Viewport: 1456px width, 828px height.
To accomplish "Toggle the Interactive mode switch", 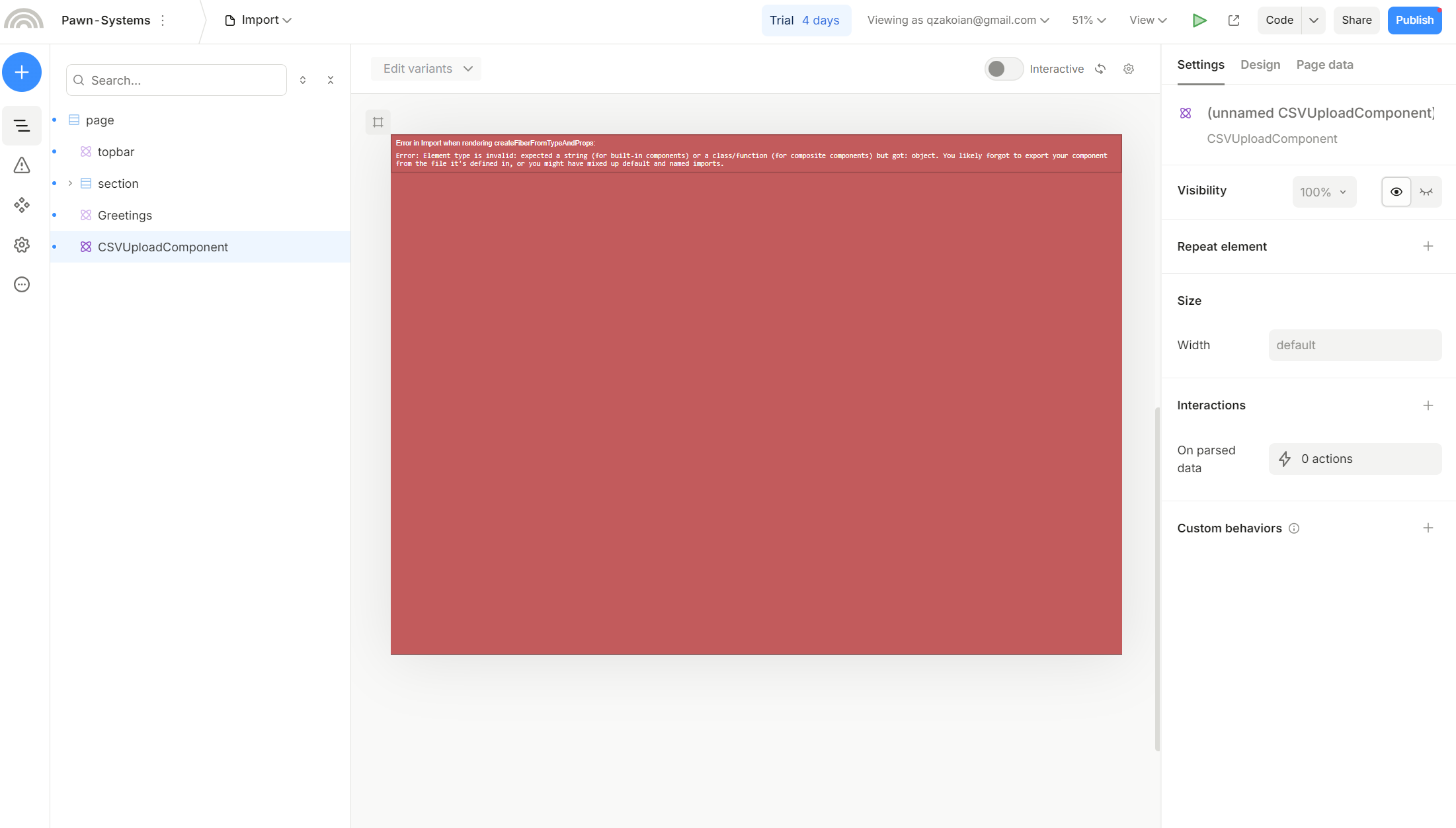I will coord(1003,69).
